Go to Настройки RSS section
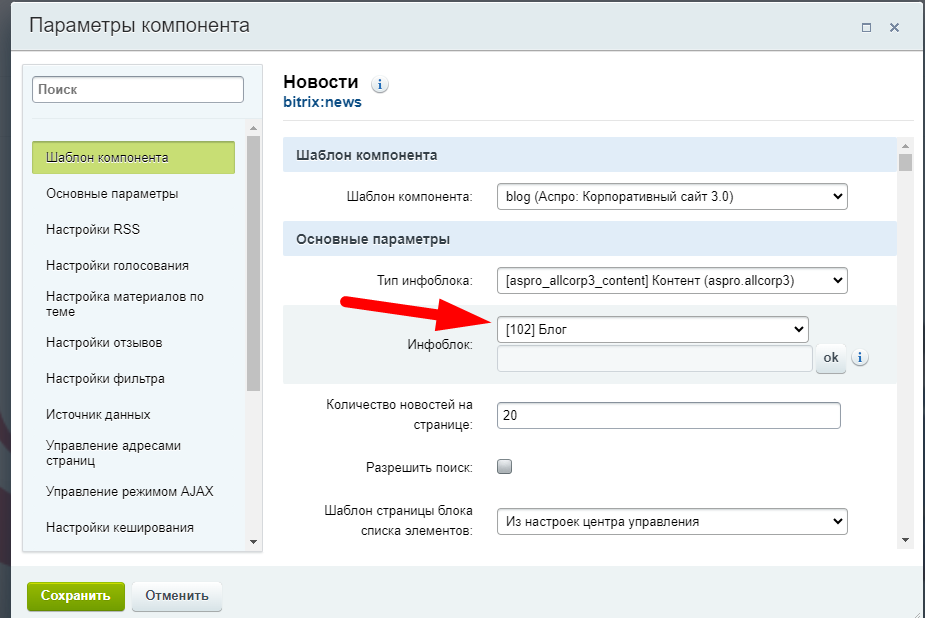The width and height of the screenshot is (925, 618). point(93,229)
